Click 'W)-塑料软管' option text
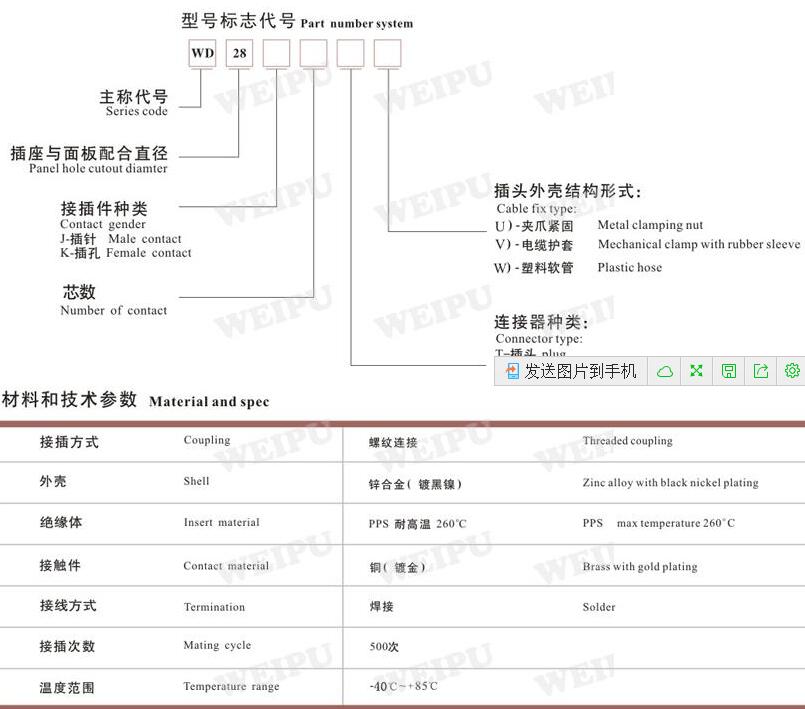 click(533, 267)
